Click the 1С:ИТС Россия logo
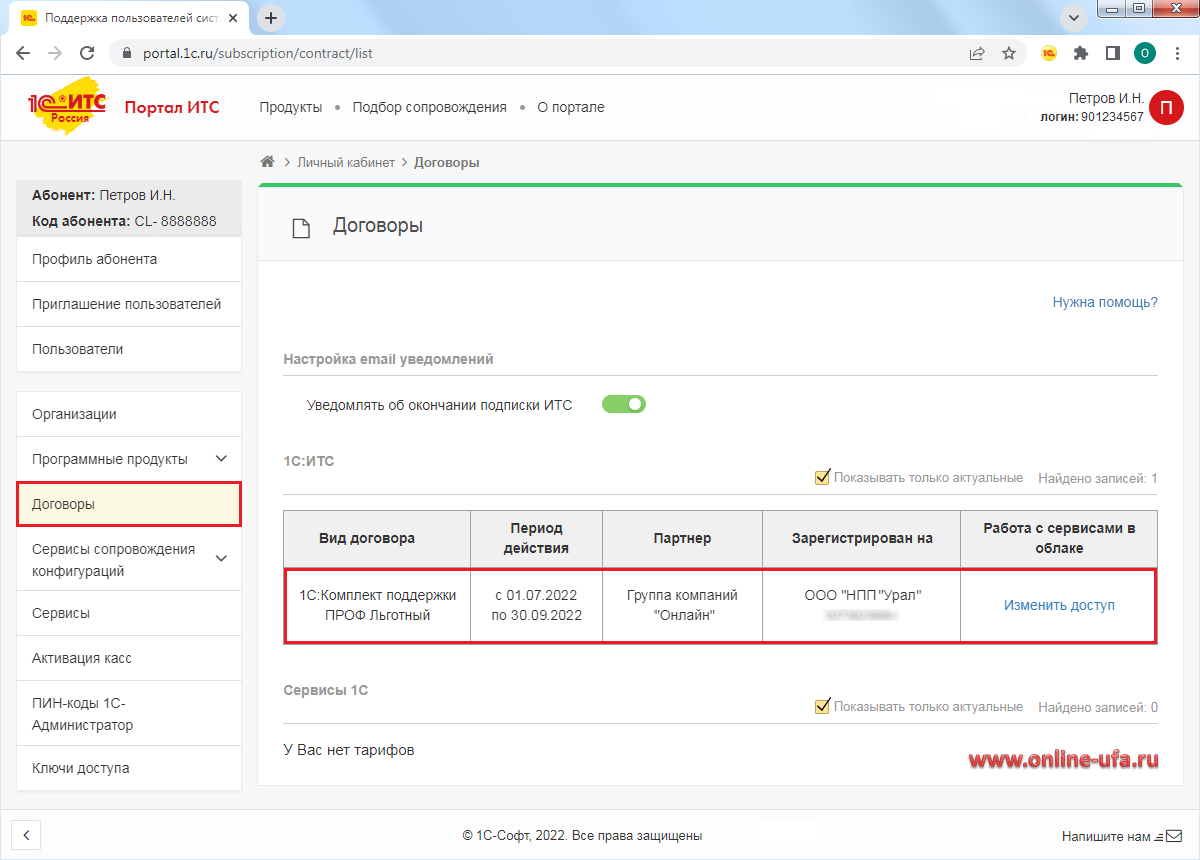 [66, 107]
